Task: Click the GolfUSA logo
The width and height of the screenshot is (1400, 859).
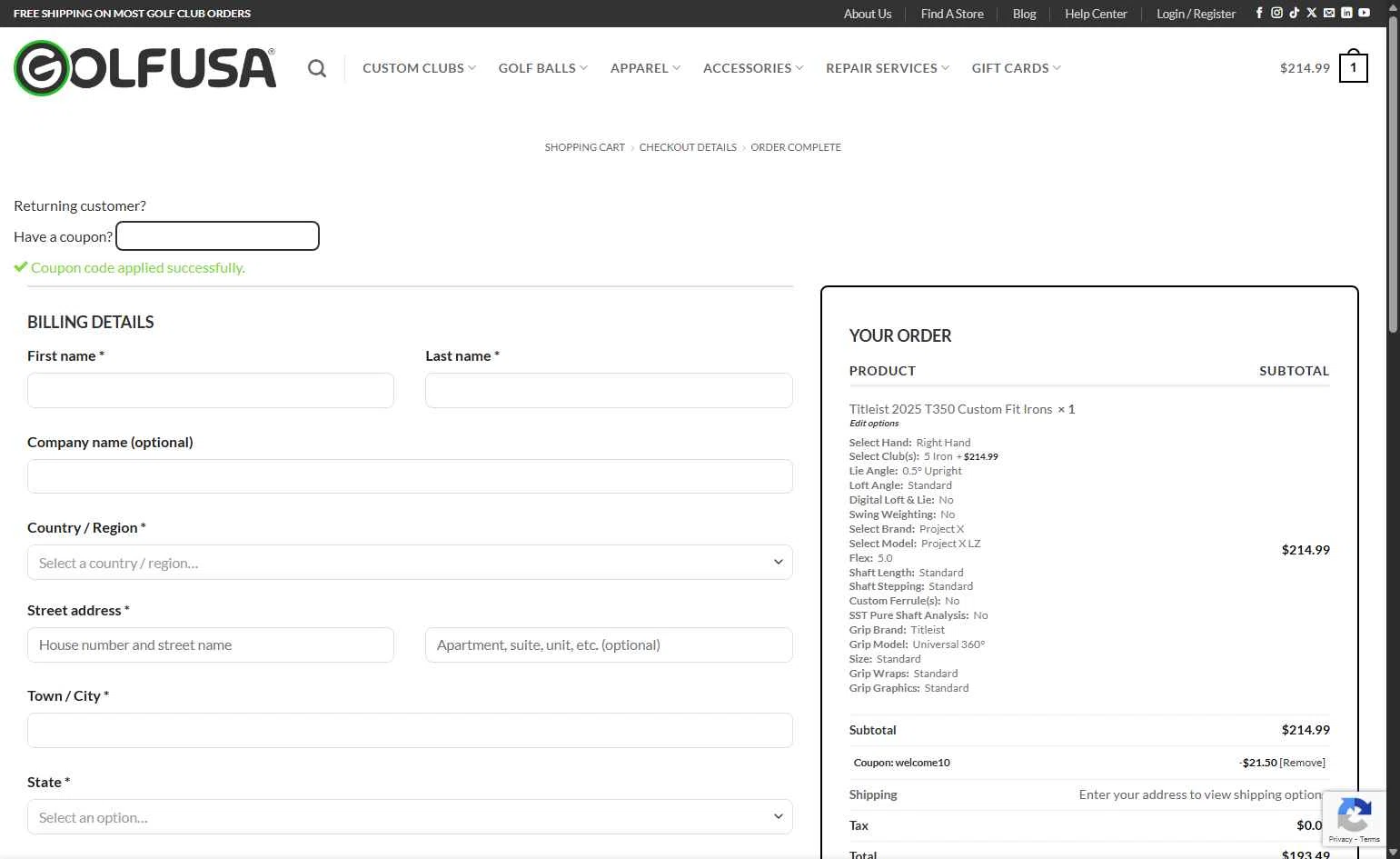Action: coord(145,68)
